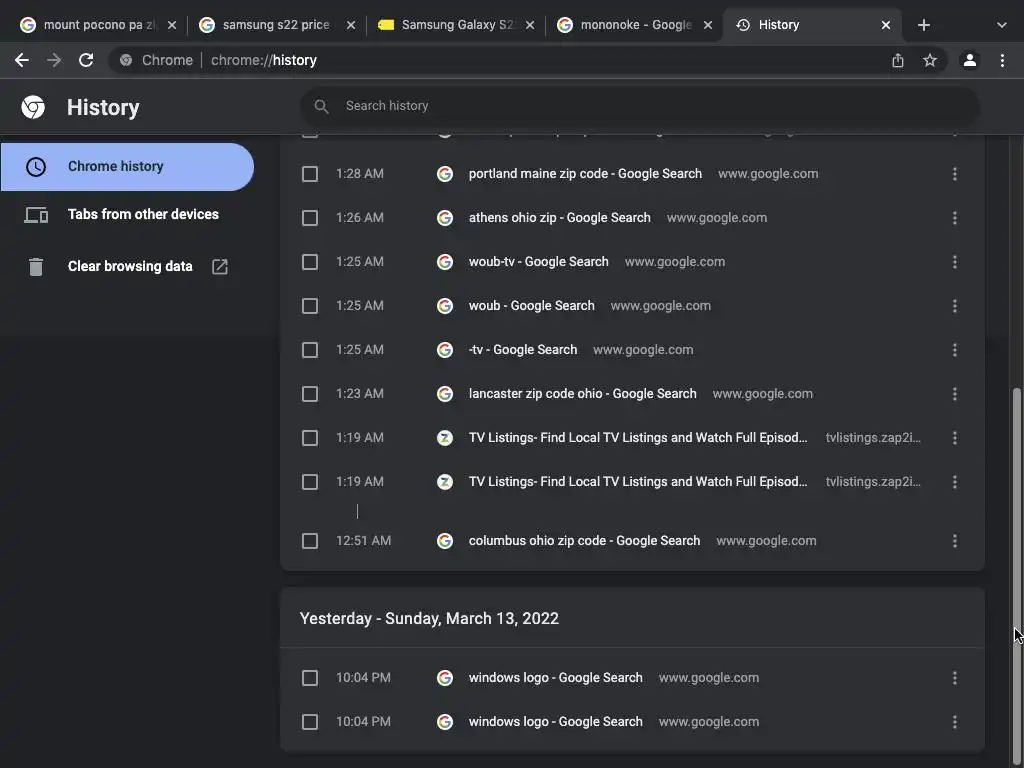Screen dimensions: 1024x768
Task: Select the woub-tv search entry checkbox
Action: [x=310, y=262]
